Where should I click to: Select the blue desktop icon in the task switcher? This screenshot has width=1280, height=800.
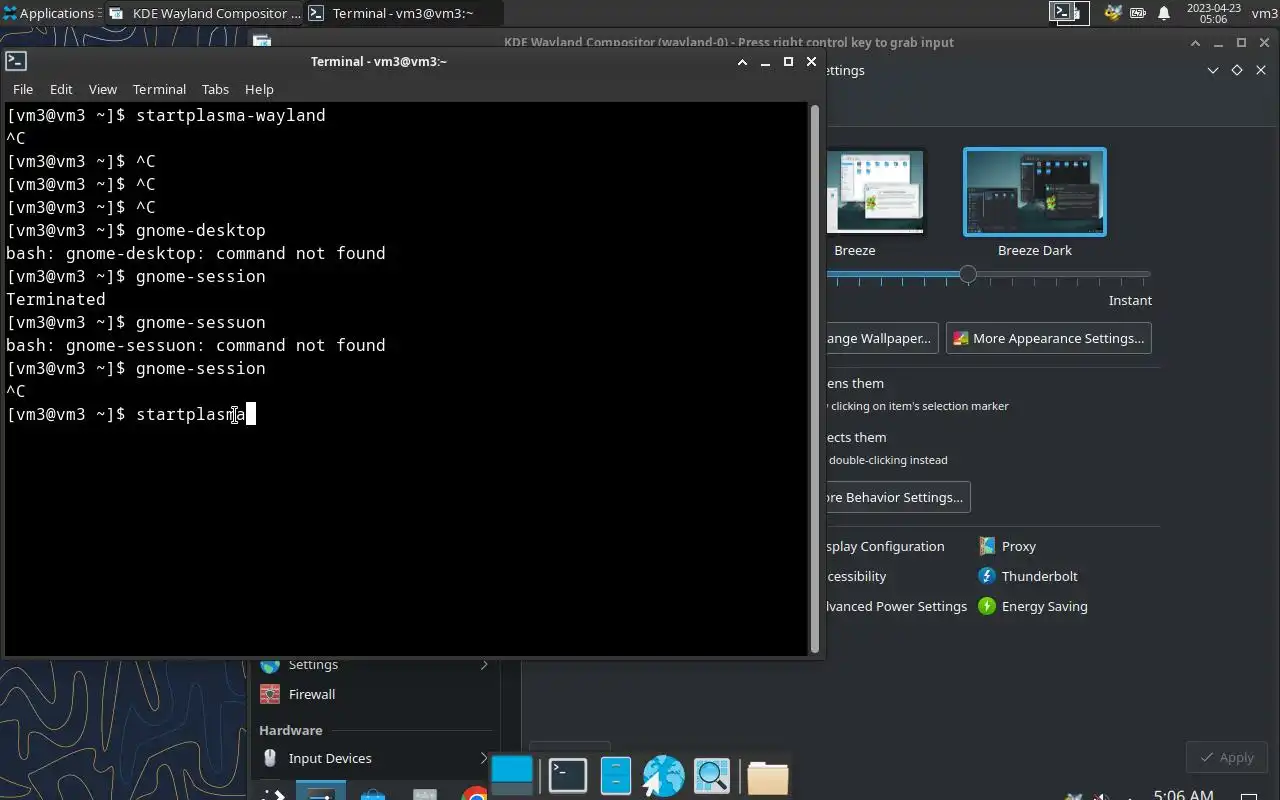point(513,776)
